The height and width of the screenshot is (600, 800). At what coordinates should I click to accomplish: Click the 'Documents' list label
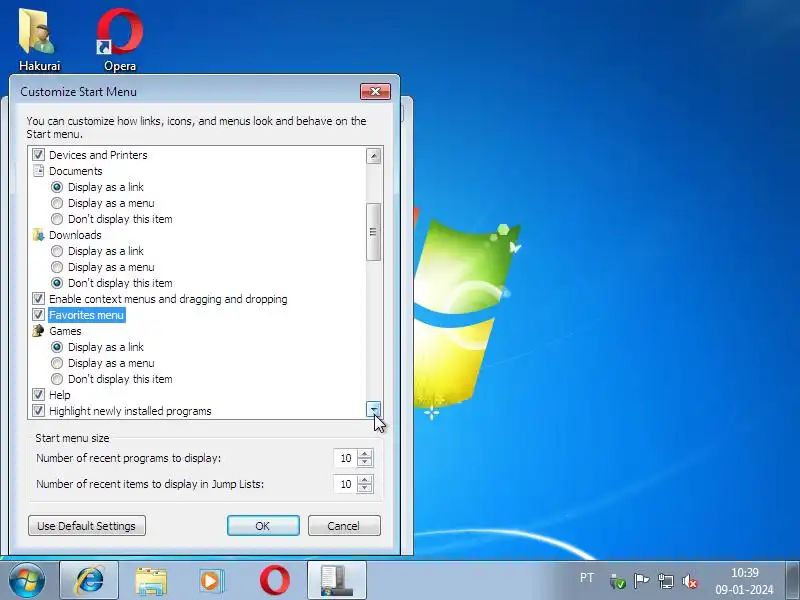click(x=76, y=171)
